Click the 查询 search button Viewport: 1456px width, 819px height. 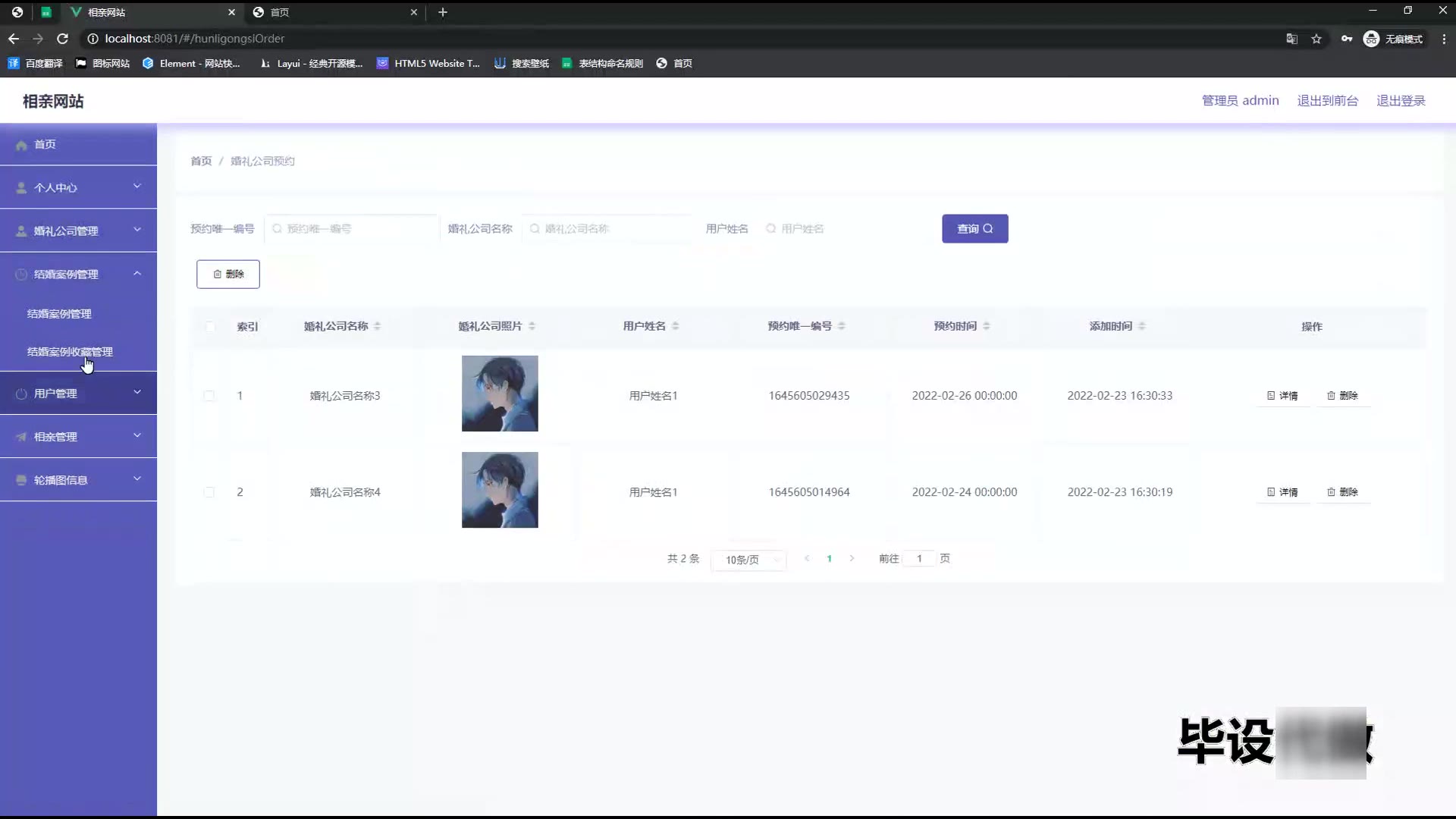(x=974, y=228)
